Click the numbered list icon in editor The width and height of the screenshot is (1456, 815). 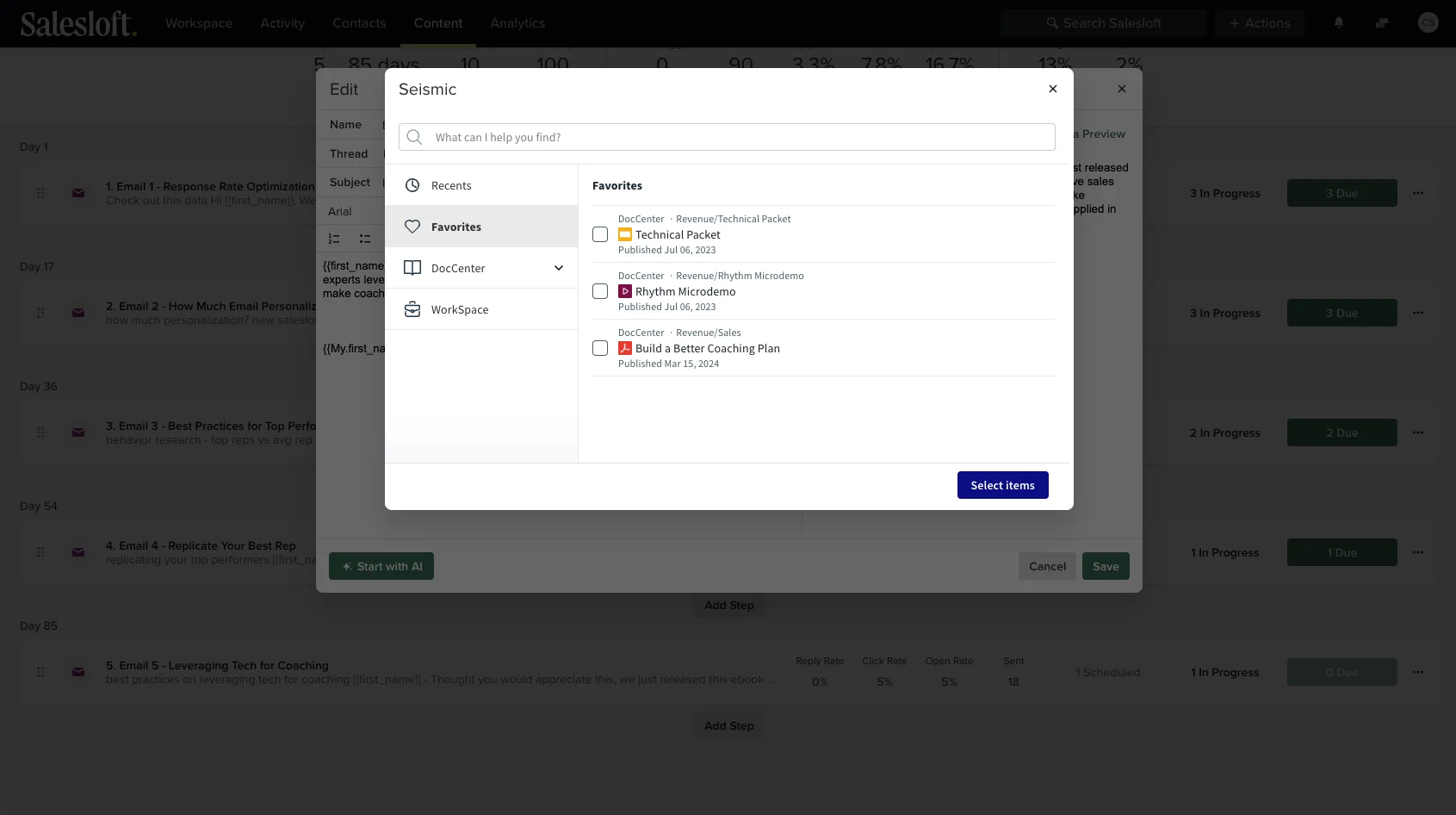tap(334, 239)
